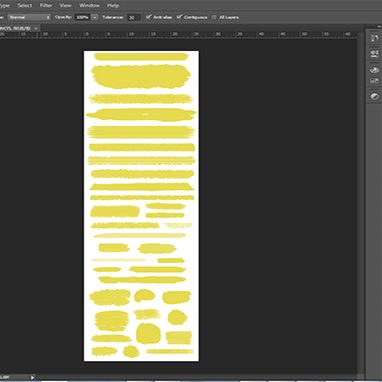The image size is (382, 382).
Task: Close the open document tab
Action: pos(36,28)
